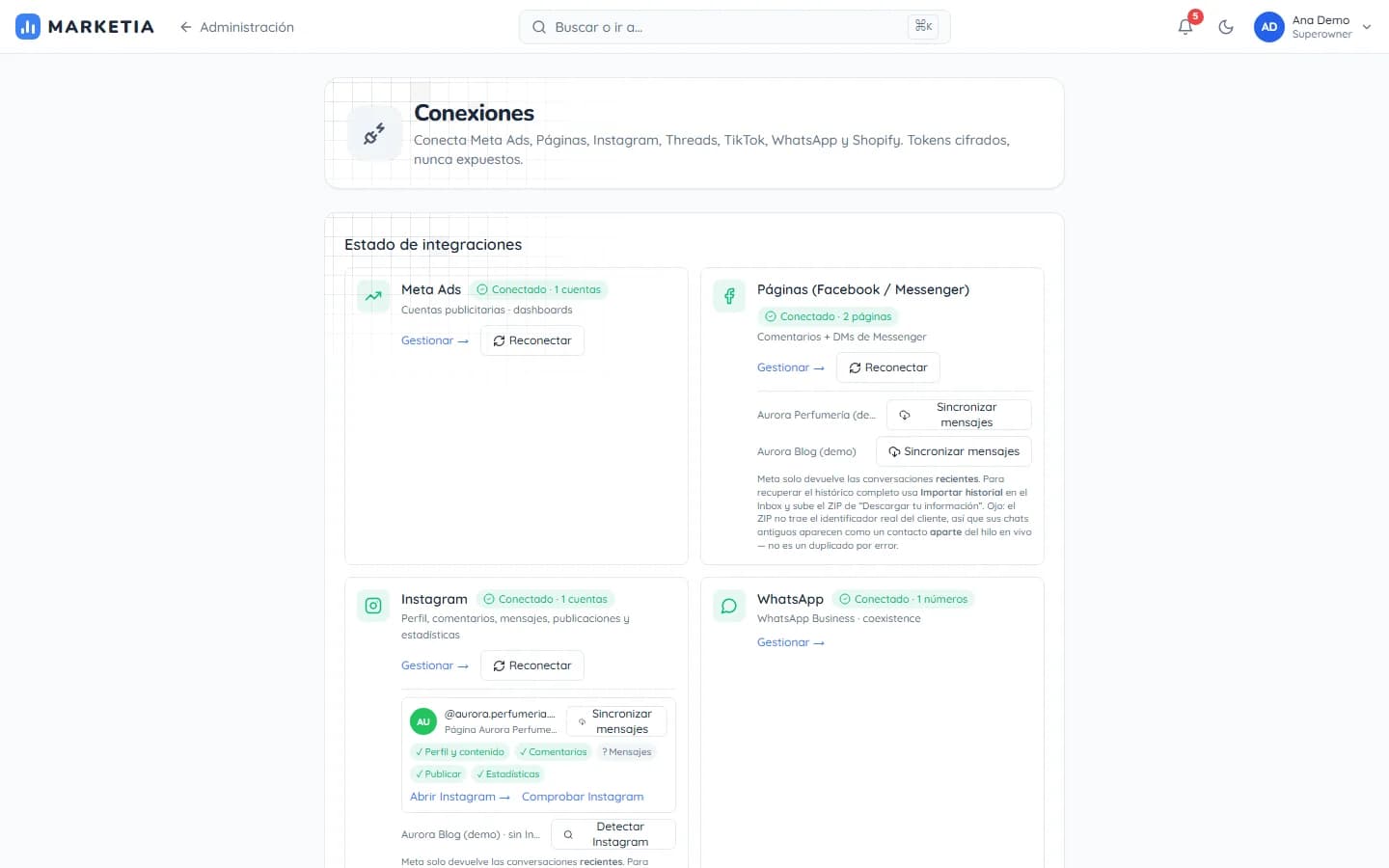Screen dimensions: 1389x868
Task: Click the Facebook pages icon
Action: 729,296
